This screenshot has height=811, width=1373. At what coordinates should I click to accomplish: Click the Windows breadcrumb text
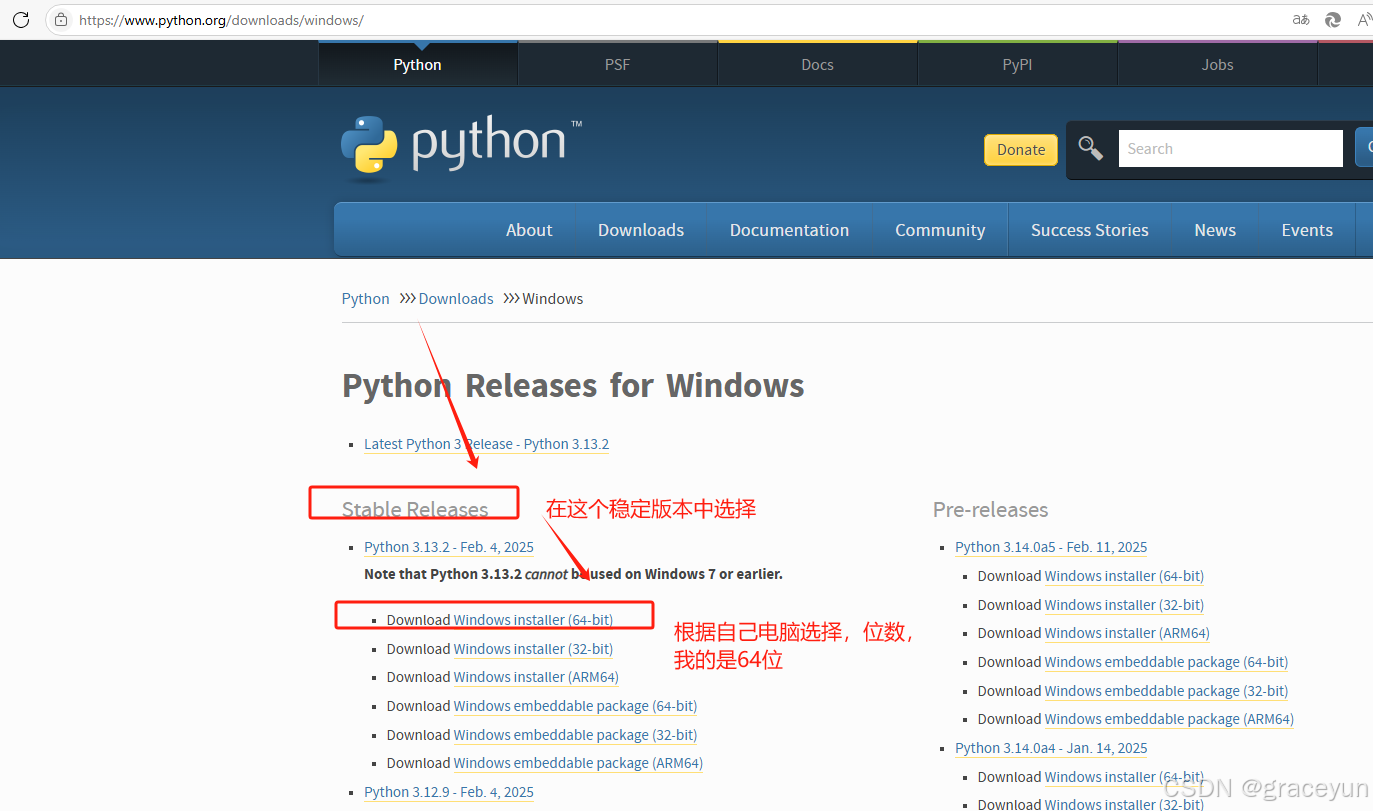pos(552,298)
